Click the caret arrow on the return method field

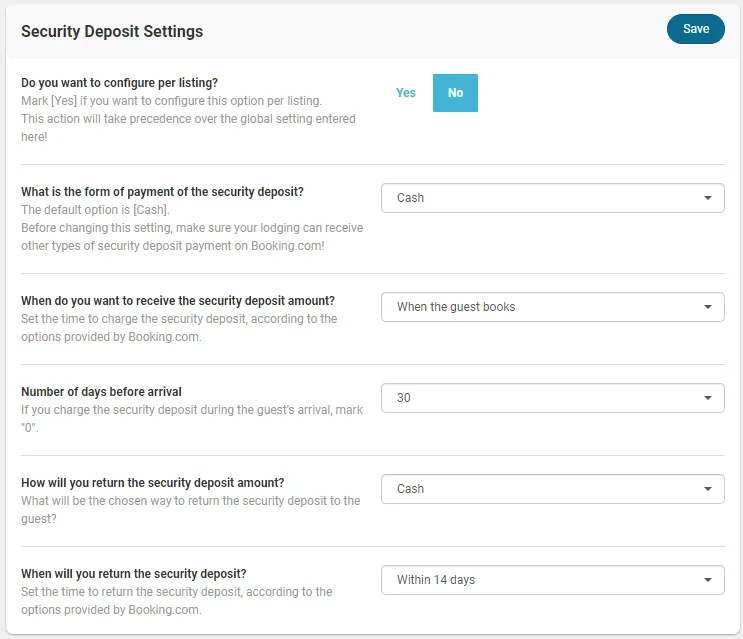click(708, 489)
